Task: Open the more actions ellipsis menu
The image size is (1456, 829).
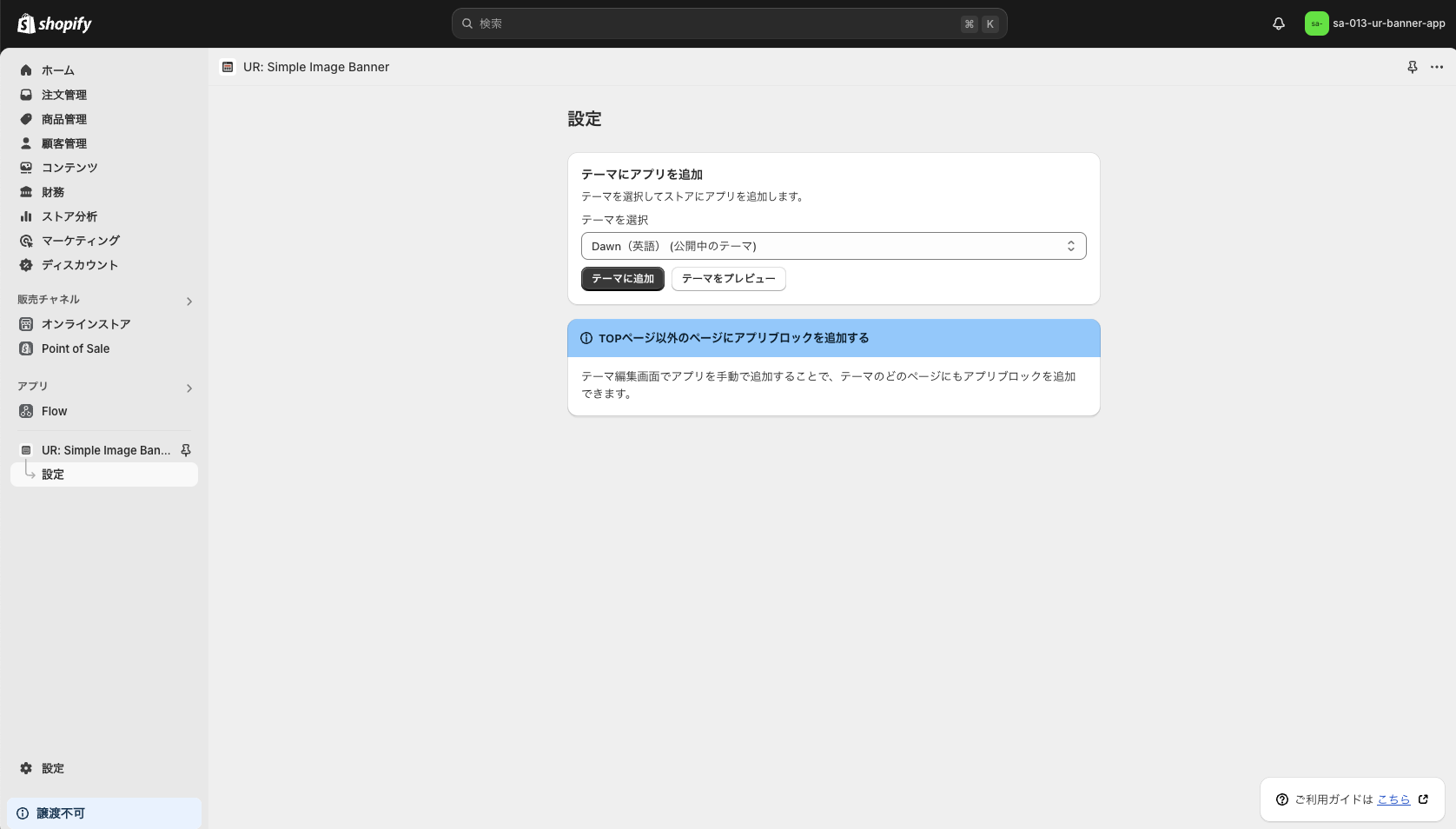Action: click(1435, 67)
